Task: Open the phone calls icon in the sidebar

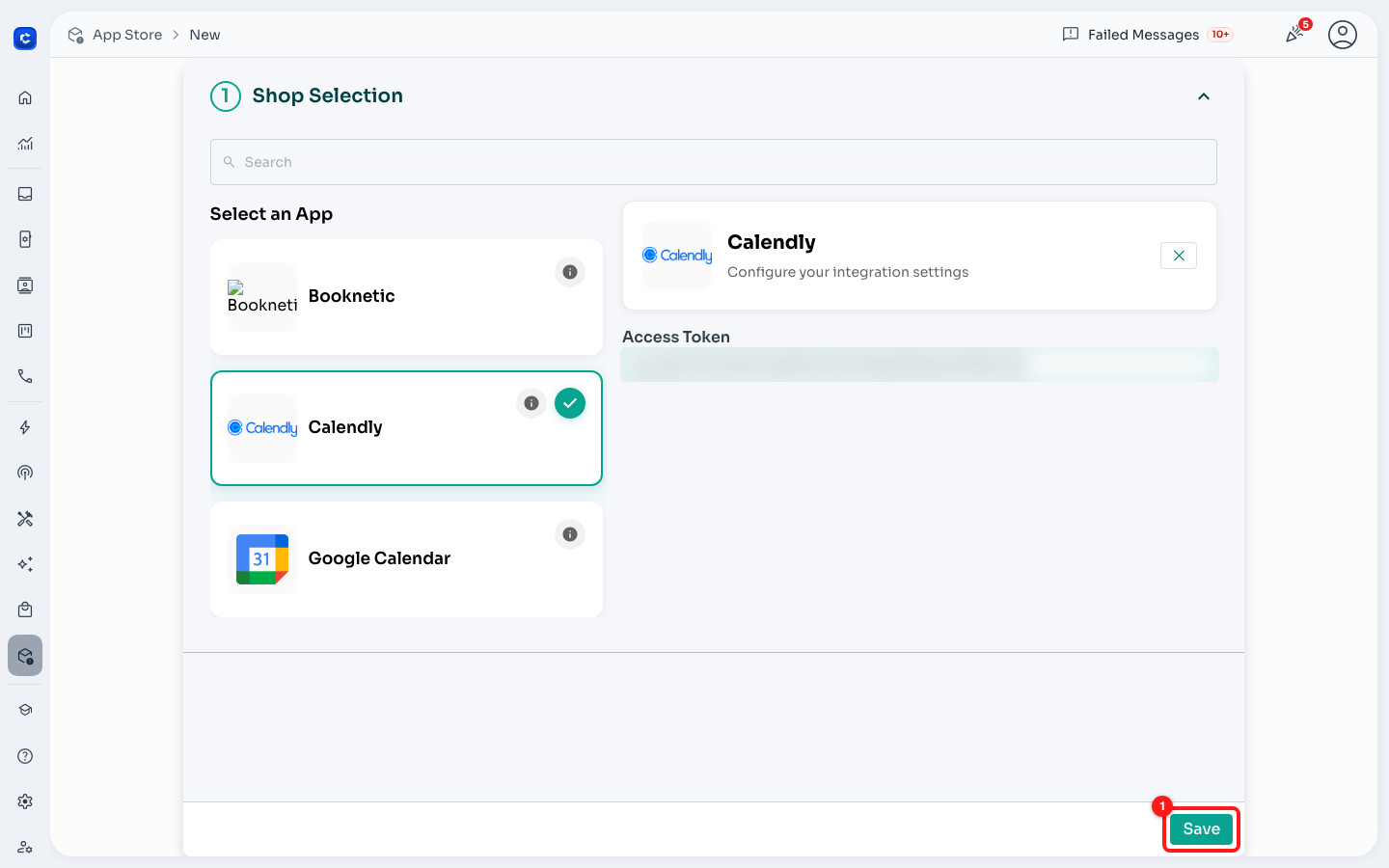Action: point(25,376)
